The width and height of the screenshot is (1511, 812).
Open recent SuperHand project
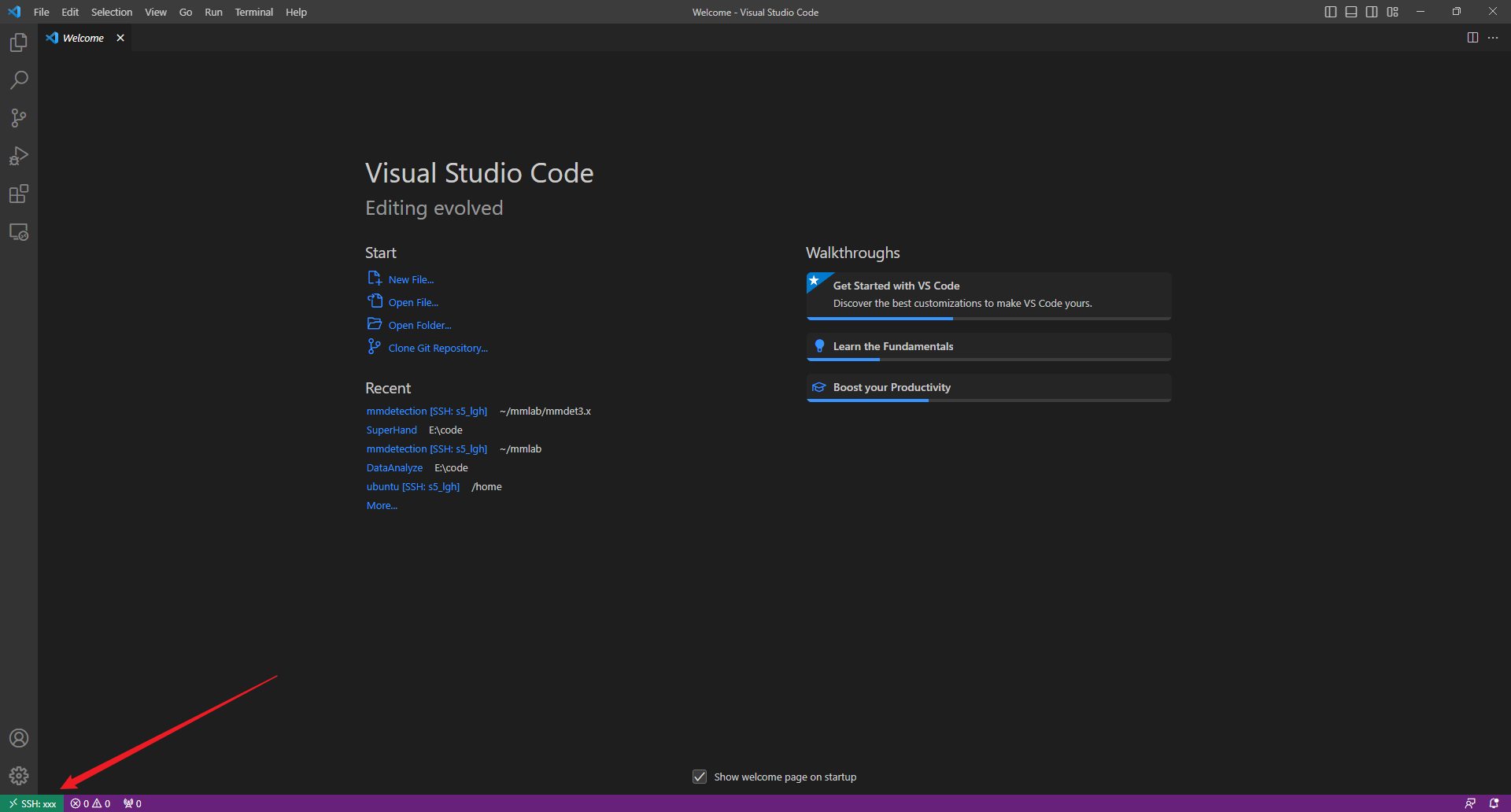(x=391, y=430)
